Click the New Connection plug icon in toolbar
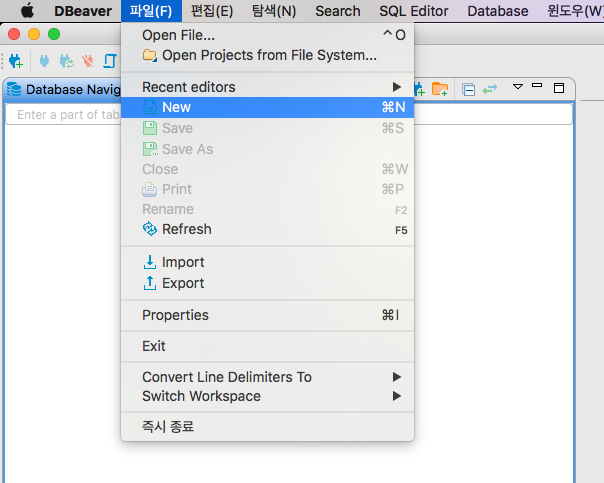This screenshot has width=604, height=483. [16, 61]
